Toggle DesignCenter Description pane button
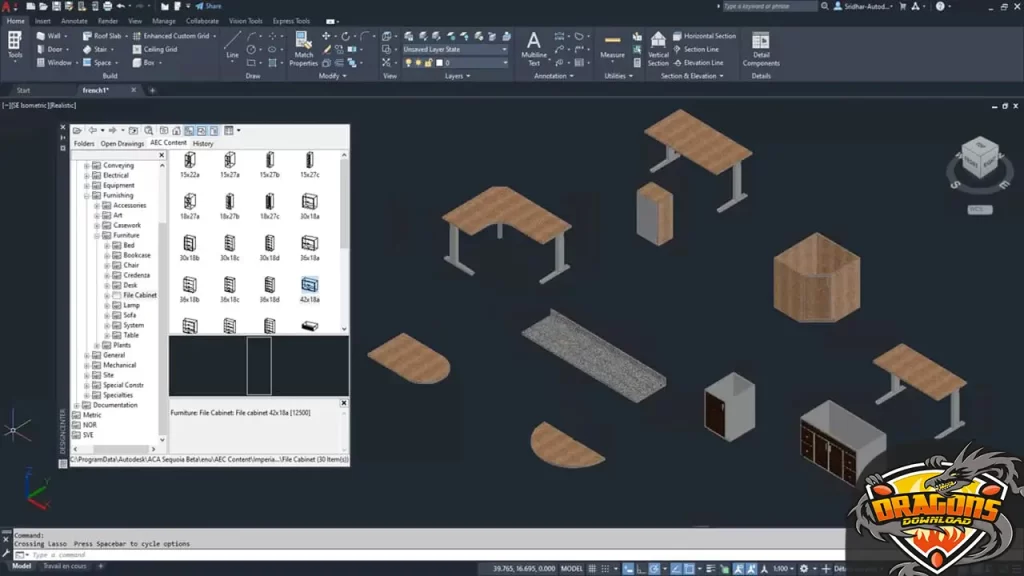 tap(214, 131)
